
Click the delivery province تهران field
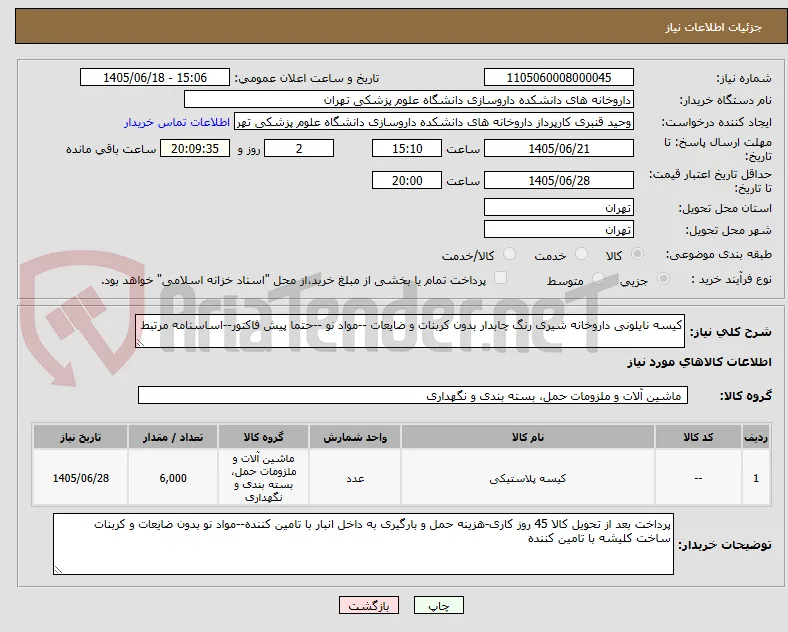(x=559, y=207)
